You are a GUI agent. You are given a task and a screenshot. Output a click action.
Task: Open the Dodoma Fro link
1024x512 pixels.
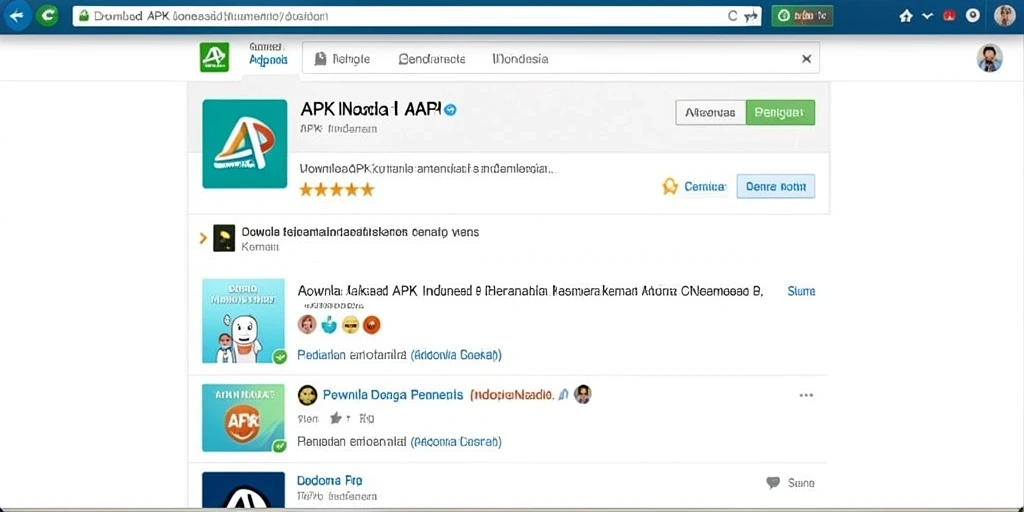pyautogui.click(x=330, y=481)
